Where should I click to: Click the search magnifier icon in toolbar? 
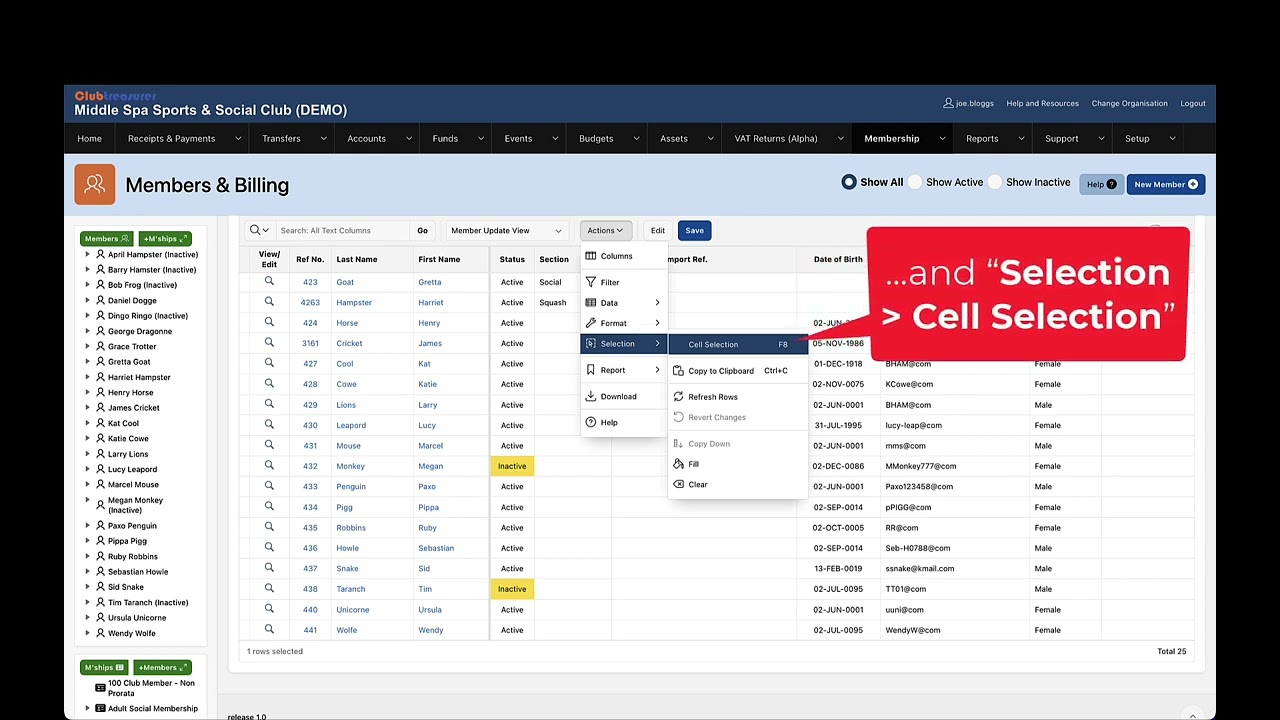255,230
